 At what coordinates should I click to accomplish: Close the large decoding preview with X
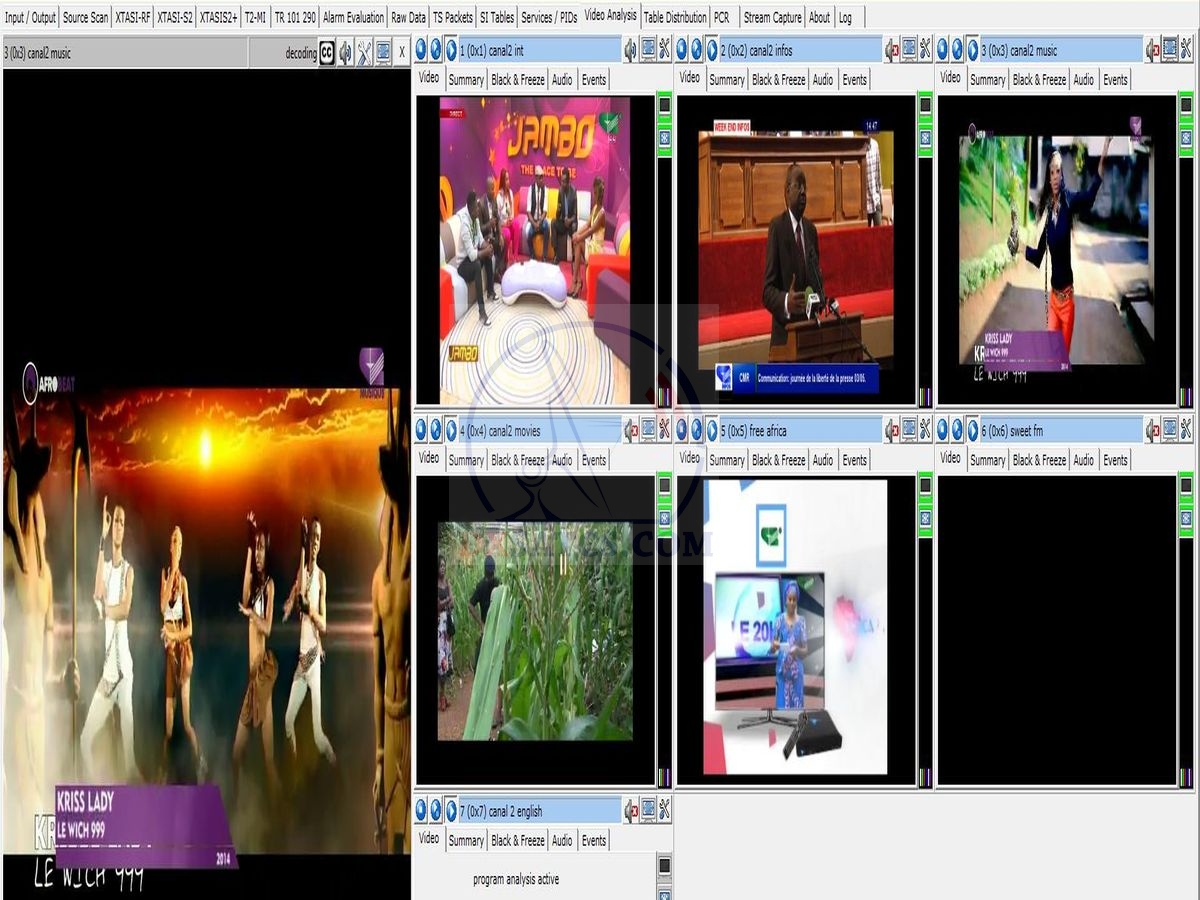pos(401,53)
